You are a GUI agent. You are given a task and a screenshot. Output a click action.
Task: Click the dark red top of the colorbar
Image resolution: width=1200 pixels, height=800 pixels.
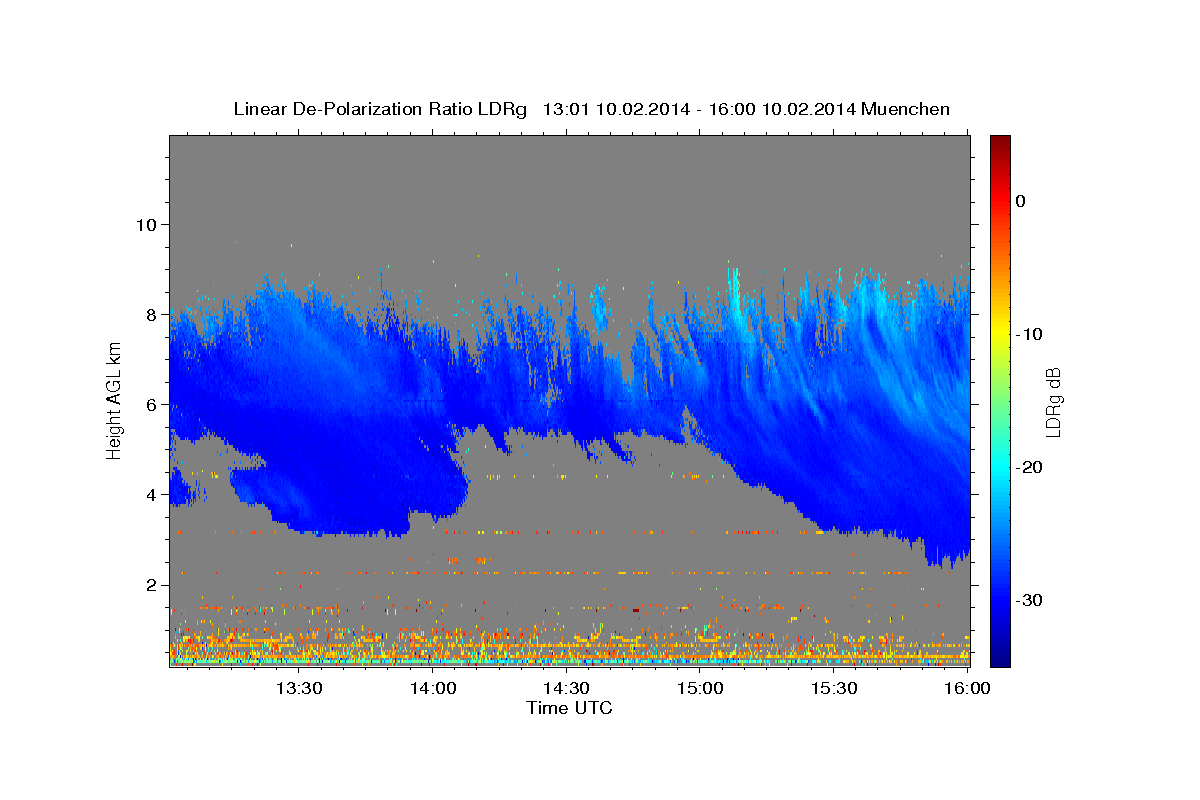pyautogui.click(x=1000, y=145)
